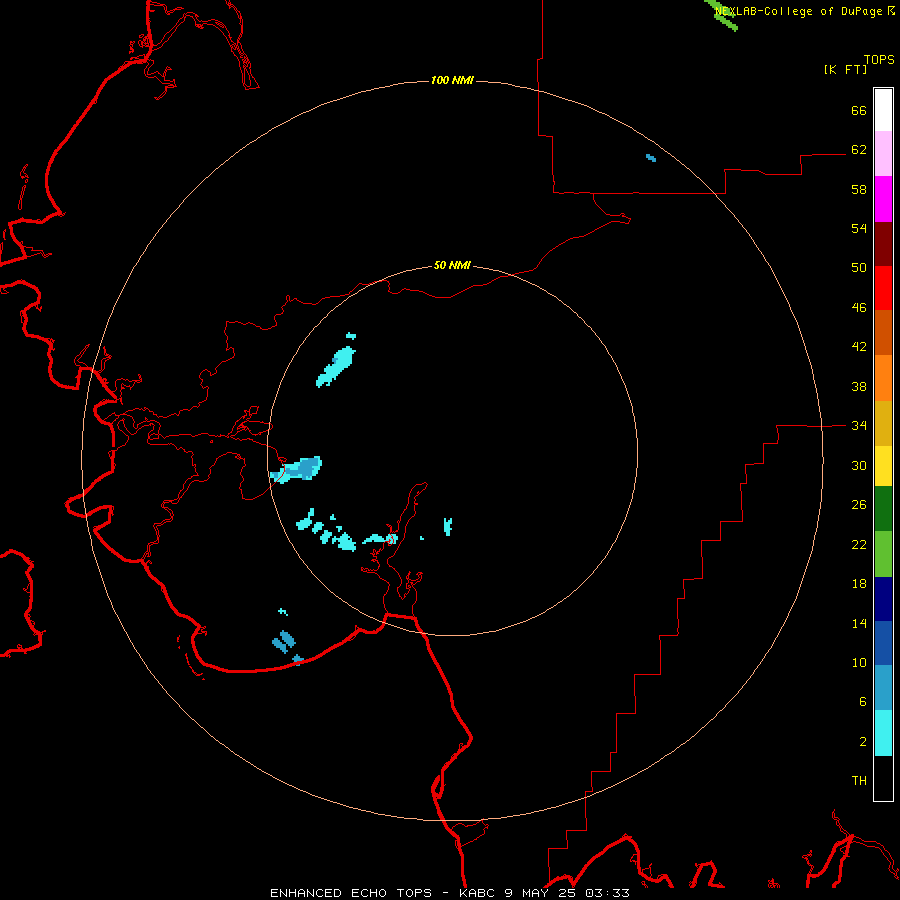Click the blue-cored echo on the 50 NMI ring's west edge

pyautogui.click(x=297, y=469)
